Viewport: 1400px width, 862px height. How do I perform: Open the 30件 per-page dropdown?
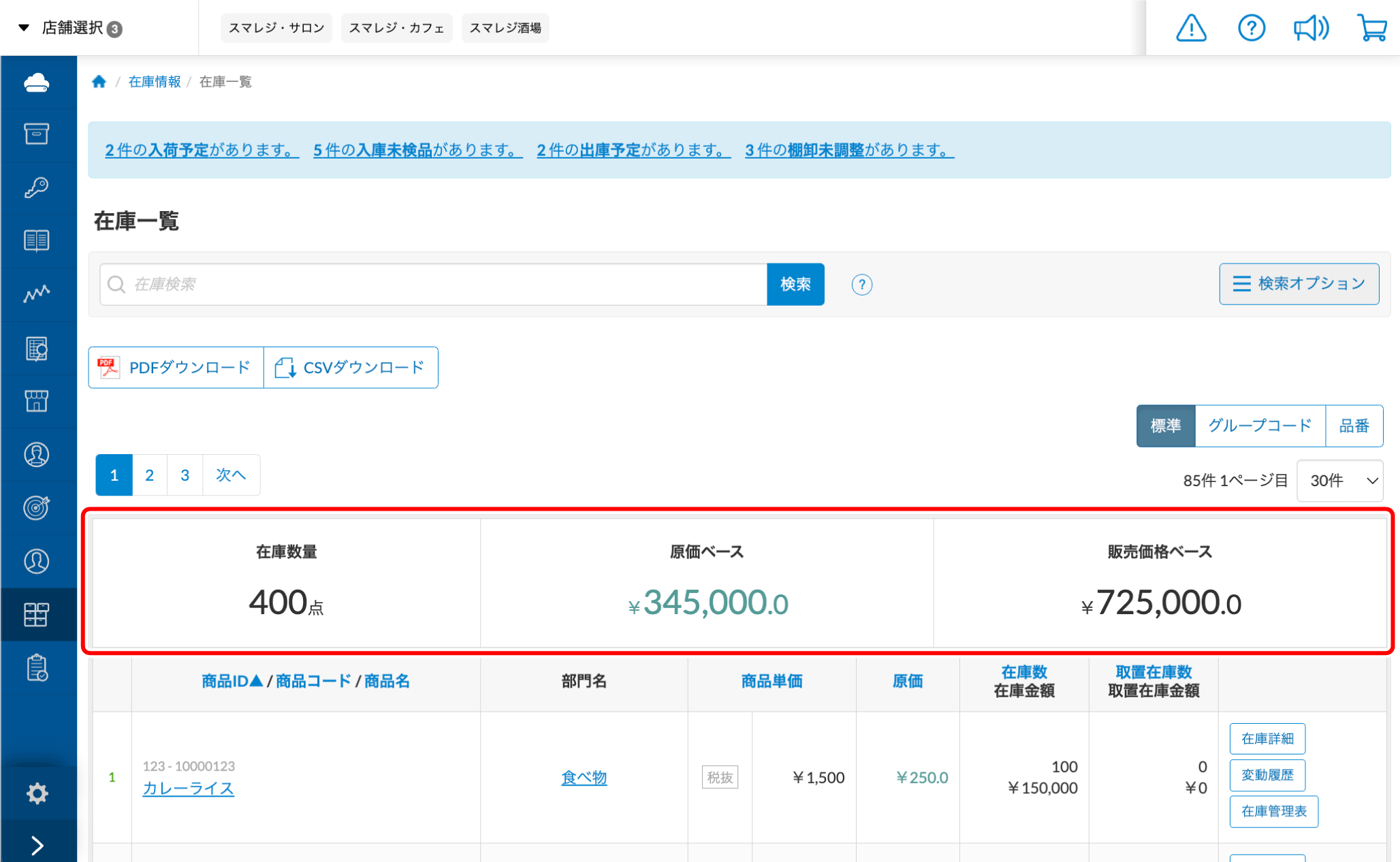pyautogui.click(x=1339, y=481)
